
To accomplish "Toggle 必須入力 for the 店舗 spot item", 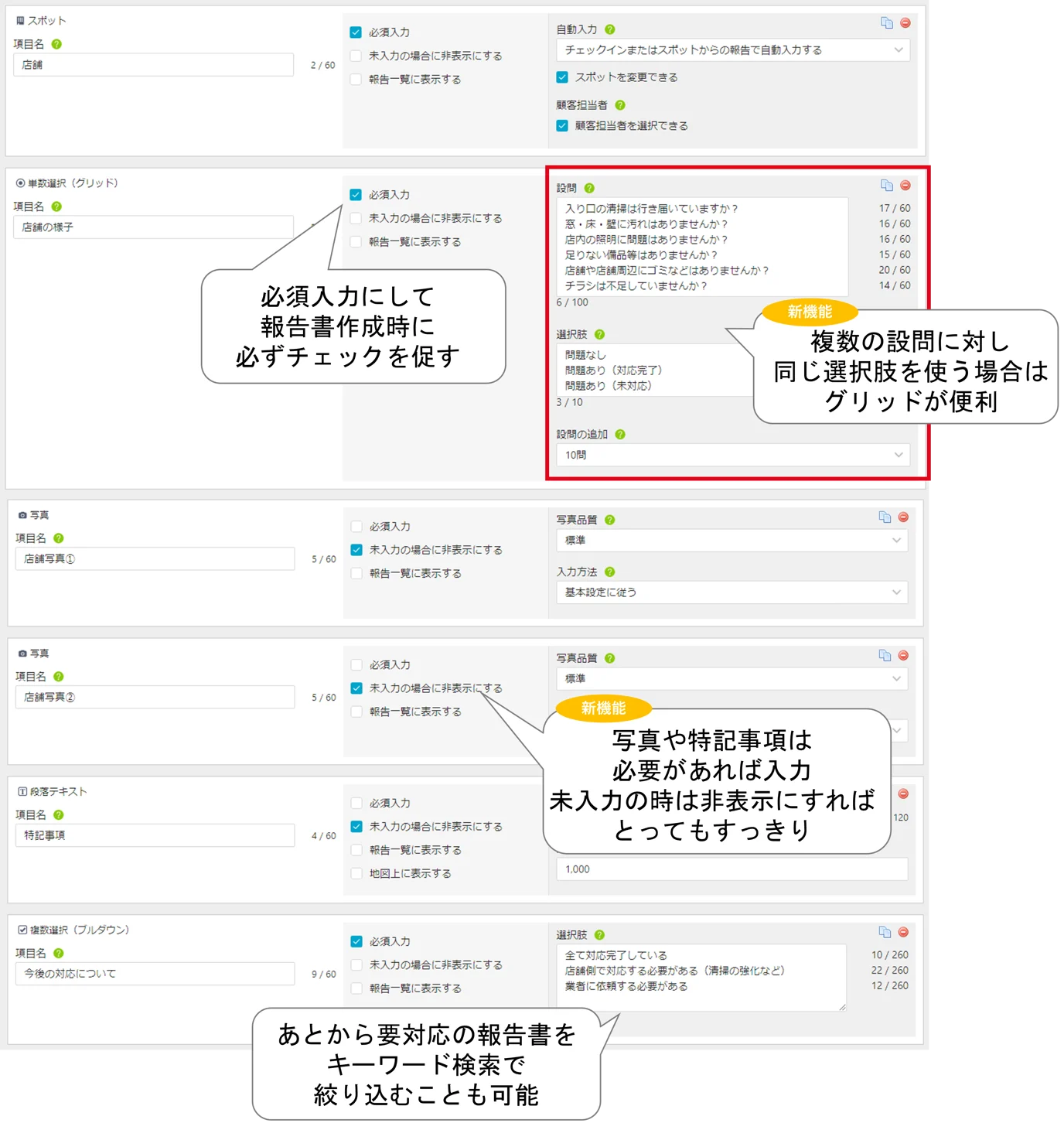I will pyautogui.click(x=356, y=32).
